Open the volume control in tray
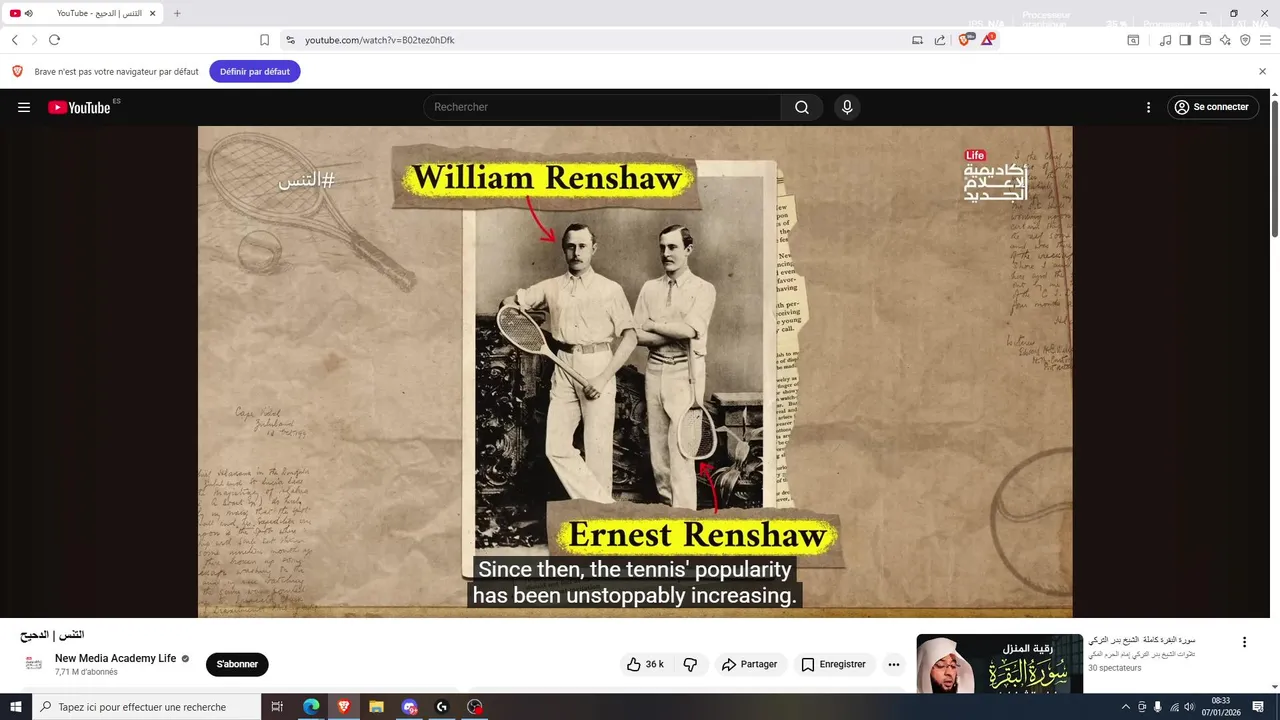The height and width of the screenshot is (720, 1280). pyautogui.click(x=1189, y=707)
